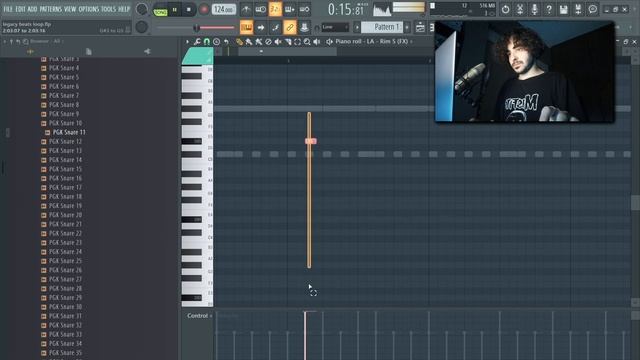The width and height of the screenshot is (640, 360).
Task: Click the 124.000 tempo field
Action: [224, 9]
